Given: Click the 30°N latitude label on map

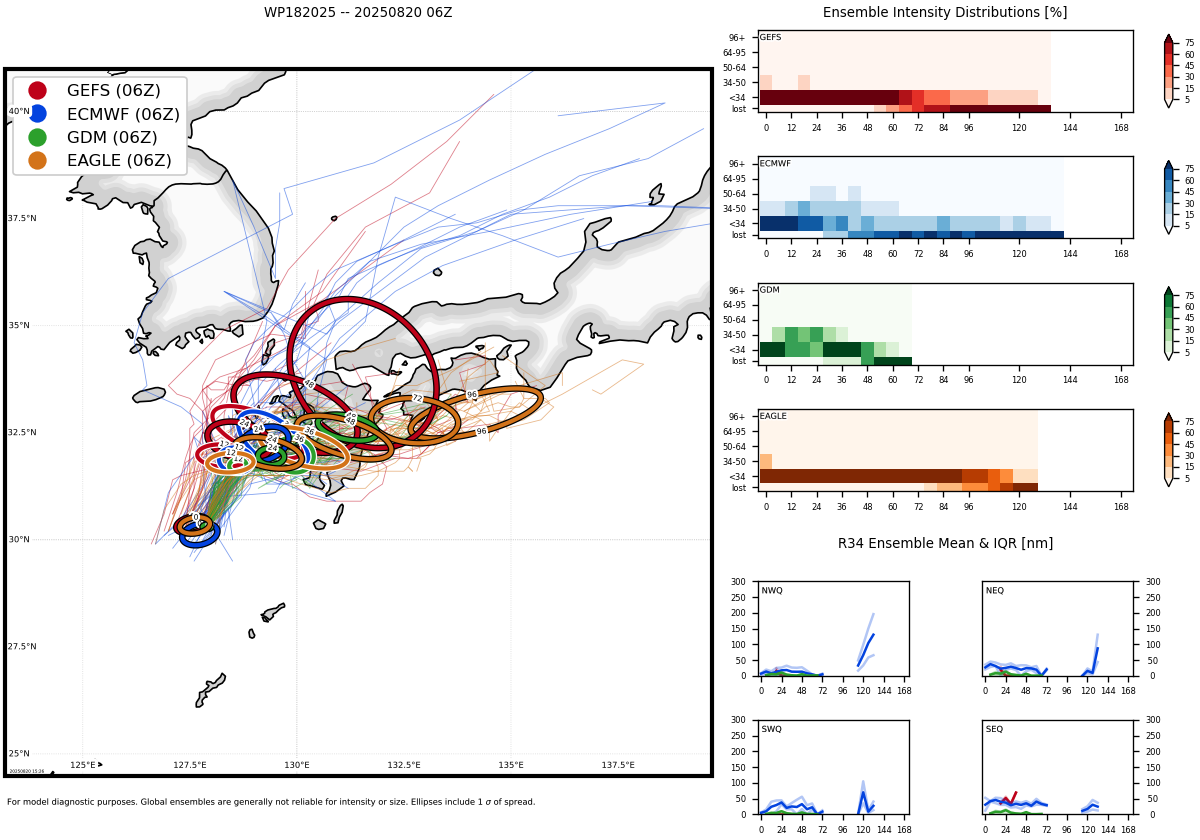Looking at the screenshot, I should point(19,539).
